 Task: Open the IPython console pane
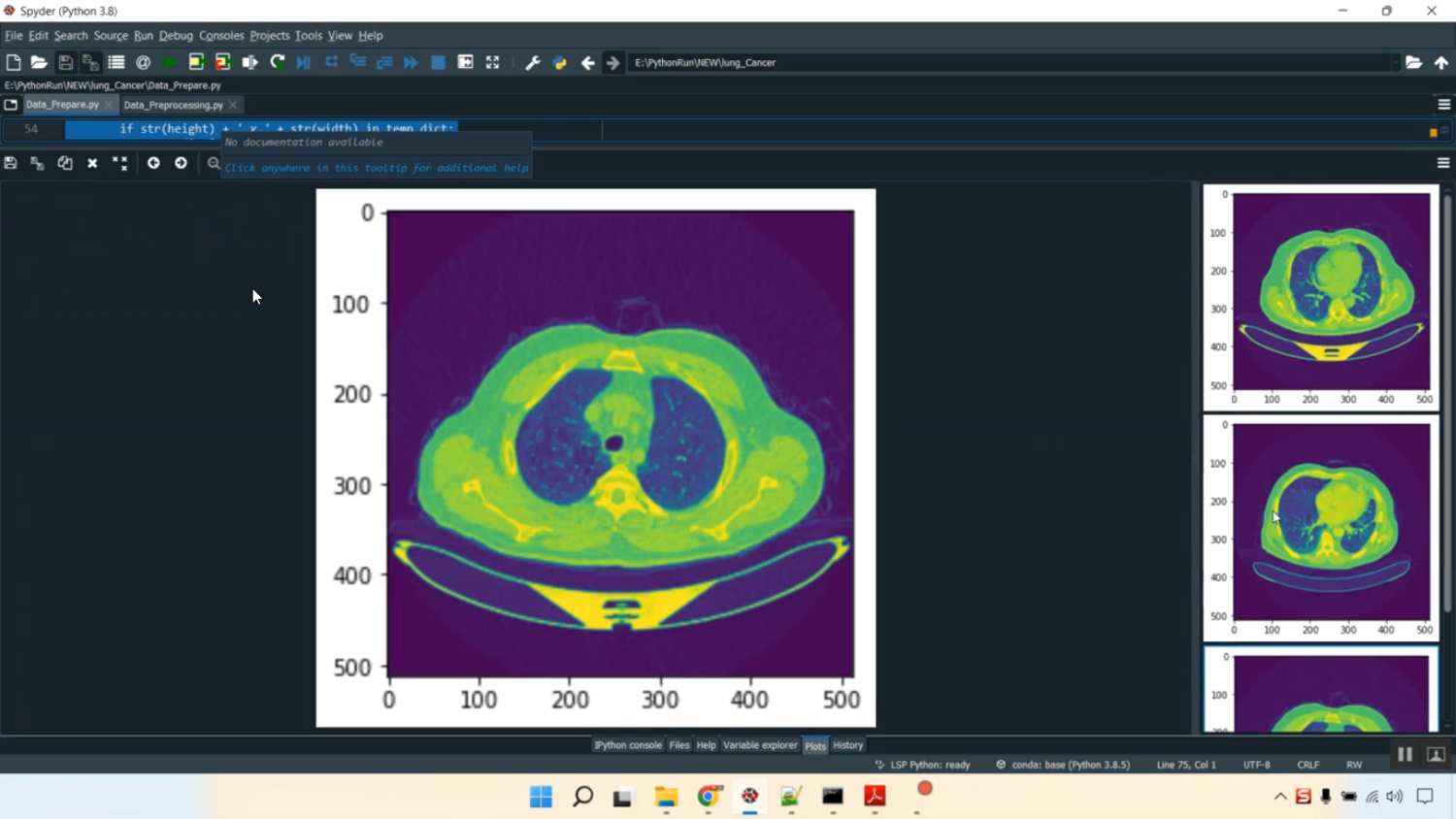628,745
